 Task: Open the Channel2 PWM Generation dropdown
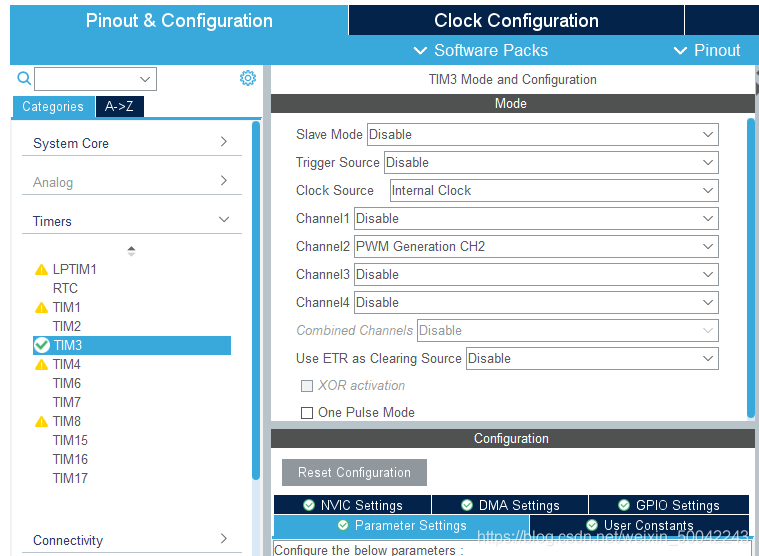pyautogui.click(x=536, y=247)
